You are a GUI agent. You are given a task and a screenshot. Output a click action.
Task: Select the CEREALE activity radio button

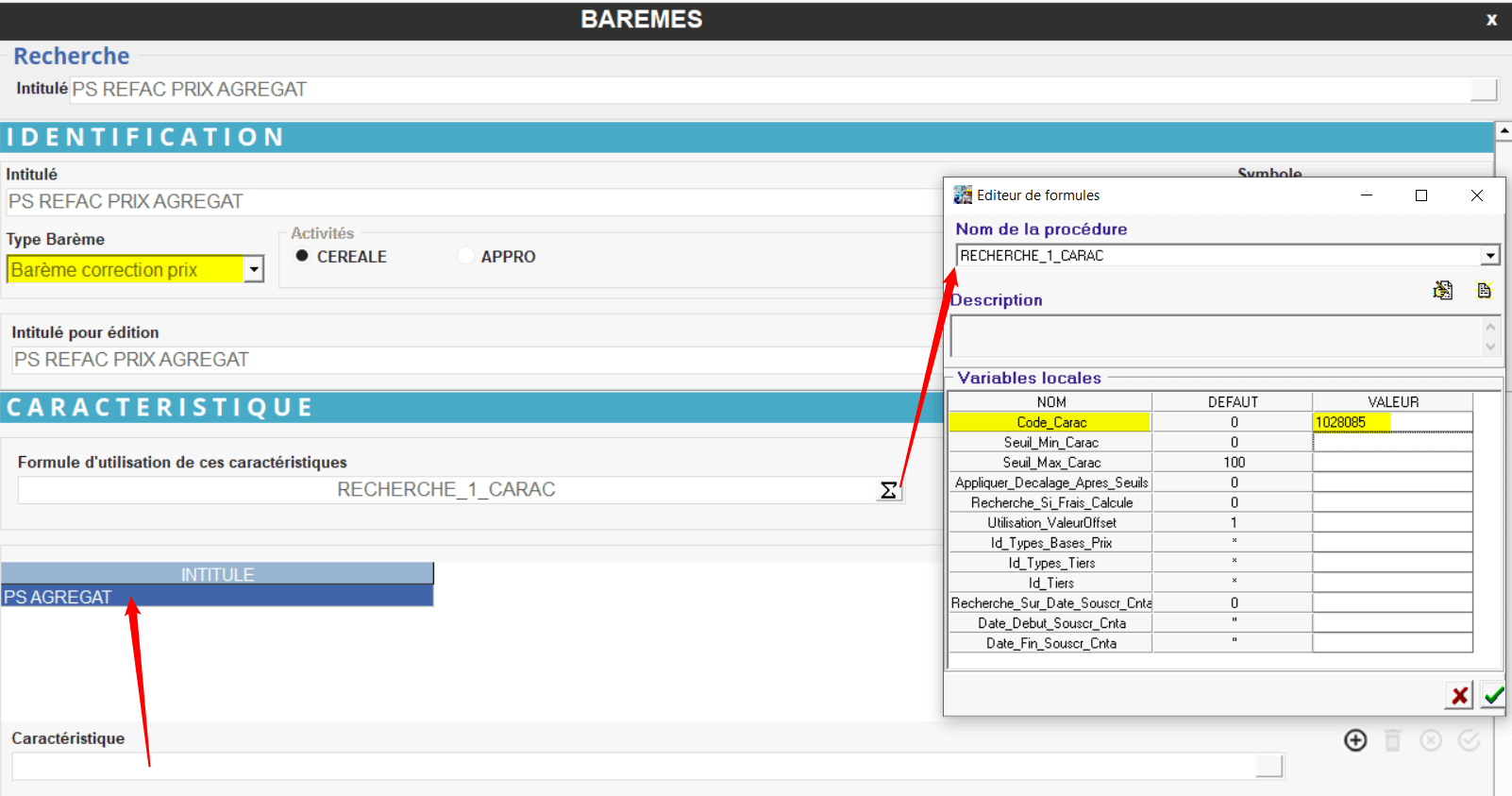(x=302, y=256)
